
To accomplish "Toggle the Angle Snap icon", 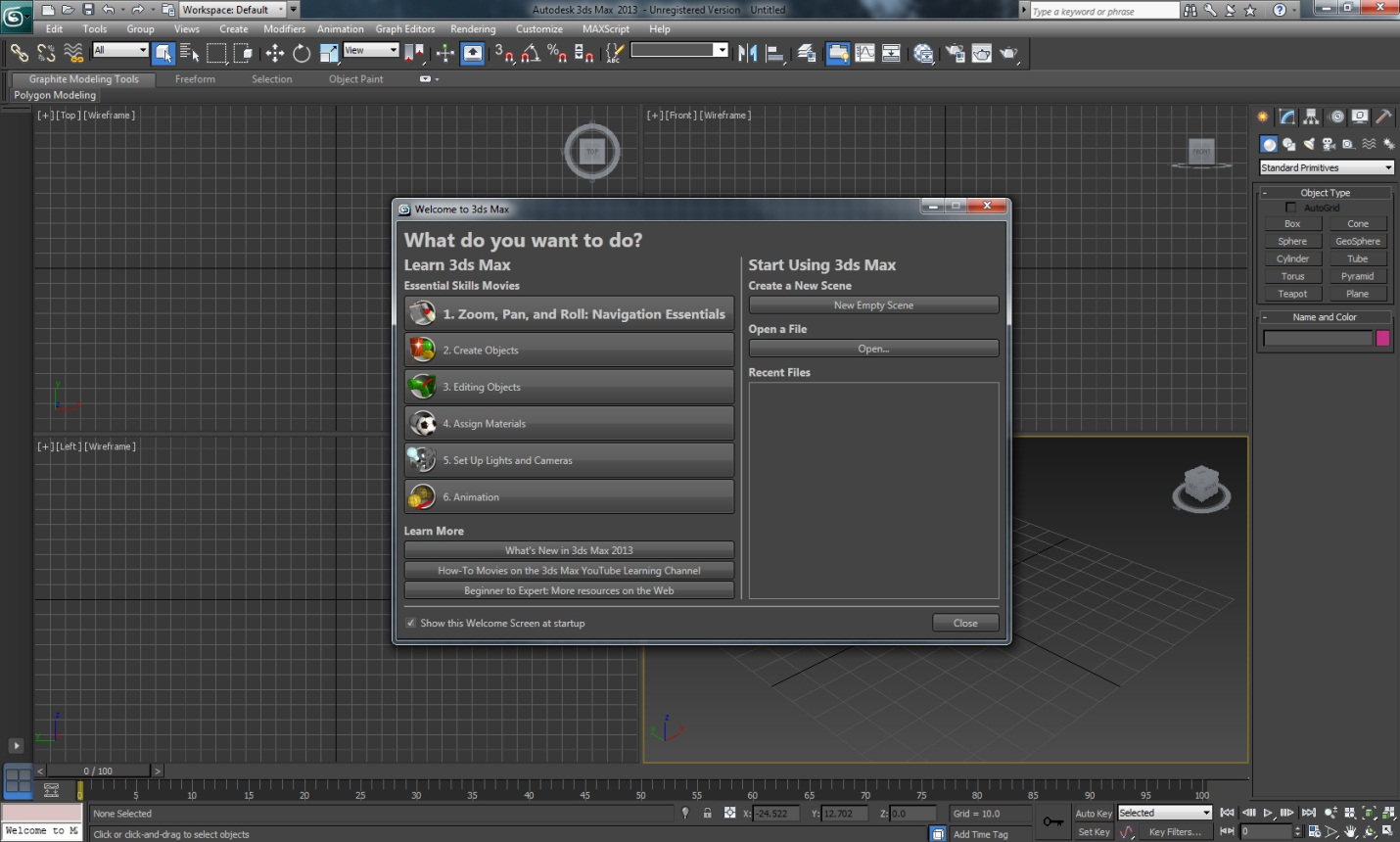I will pyautogui.click(x=531, y=53).
